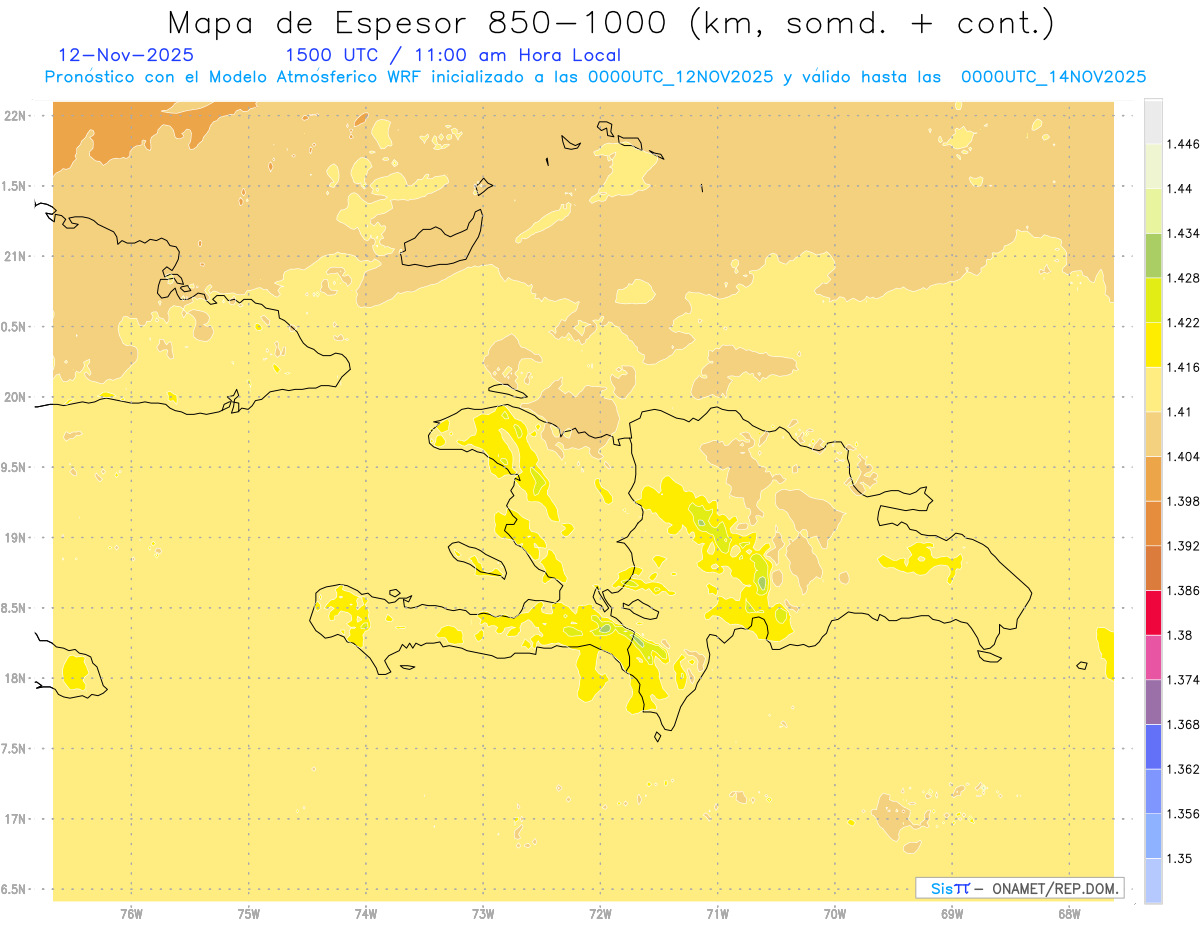Click the 8.5N latitude axis label
1200x927 pixels.
click(x=15, y=608)
